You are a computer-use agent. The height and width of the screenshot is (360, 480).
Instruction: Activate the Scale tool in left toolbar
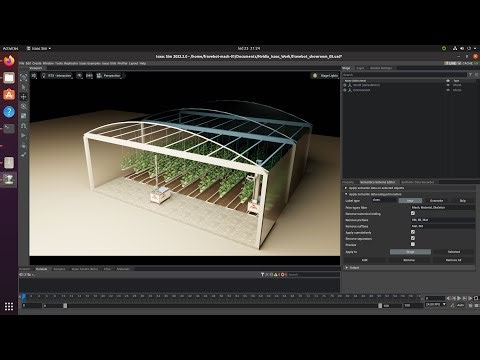point(24,116)
